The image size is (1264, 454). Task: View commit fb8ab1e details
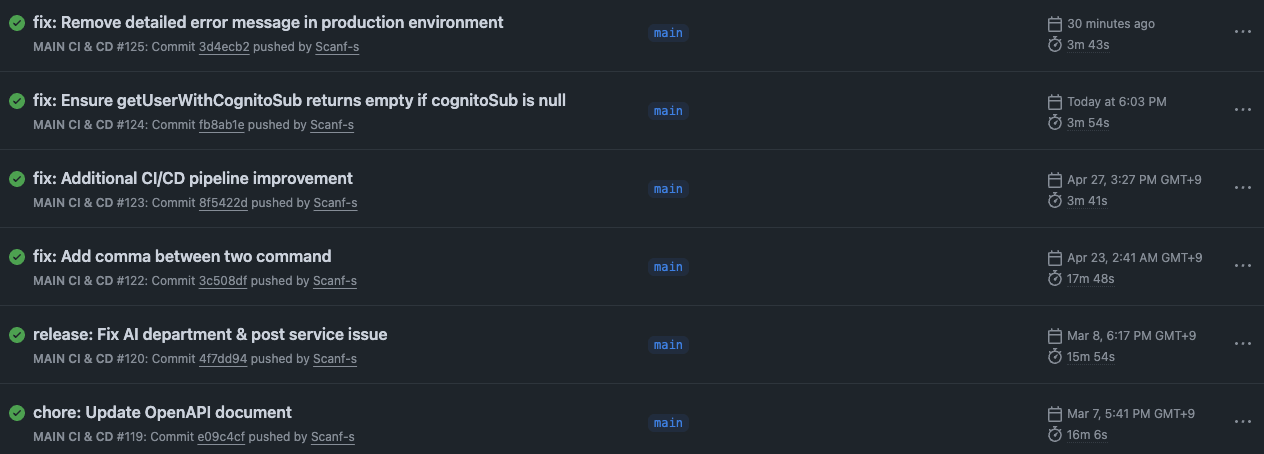[221, 125]
